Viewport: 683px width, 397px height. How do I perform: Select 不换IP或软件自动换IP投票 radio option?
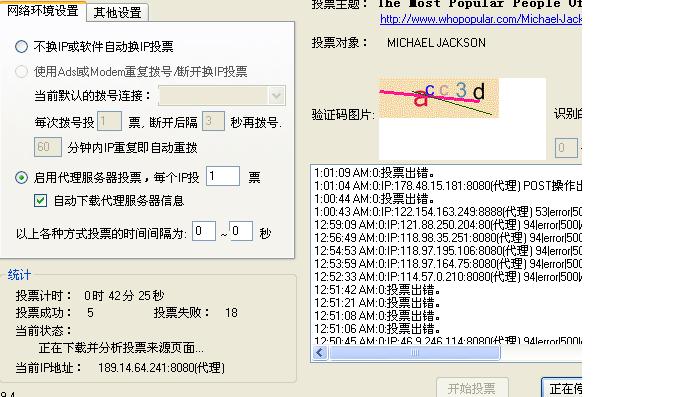tap(21, 46)
